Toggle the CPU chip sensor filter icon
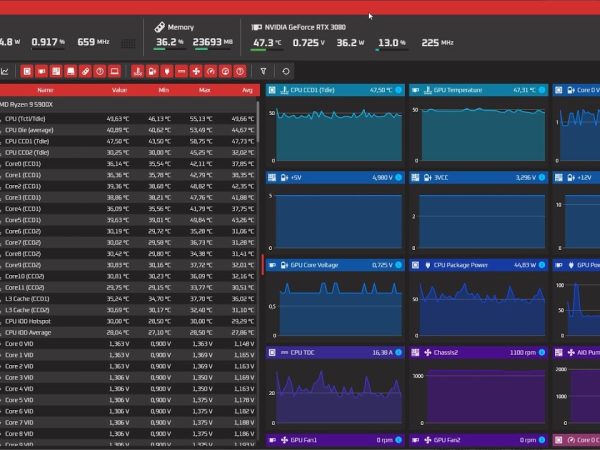Image resolution: width=600 pixels, height=450 pixels. [x=27, y=71]
